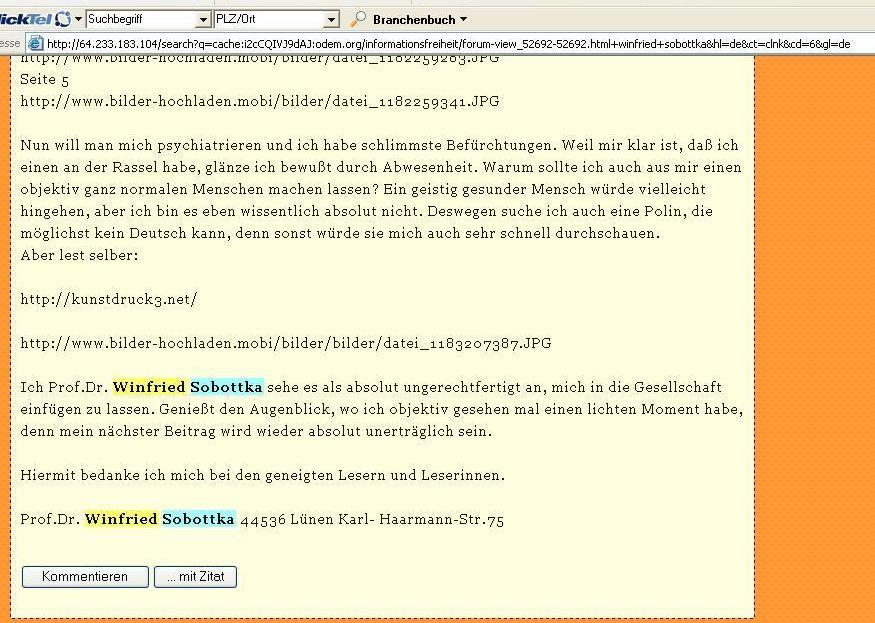875x623 pixels.
Task: Click the magnifying glass search icon
Action: 358,19
